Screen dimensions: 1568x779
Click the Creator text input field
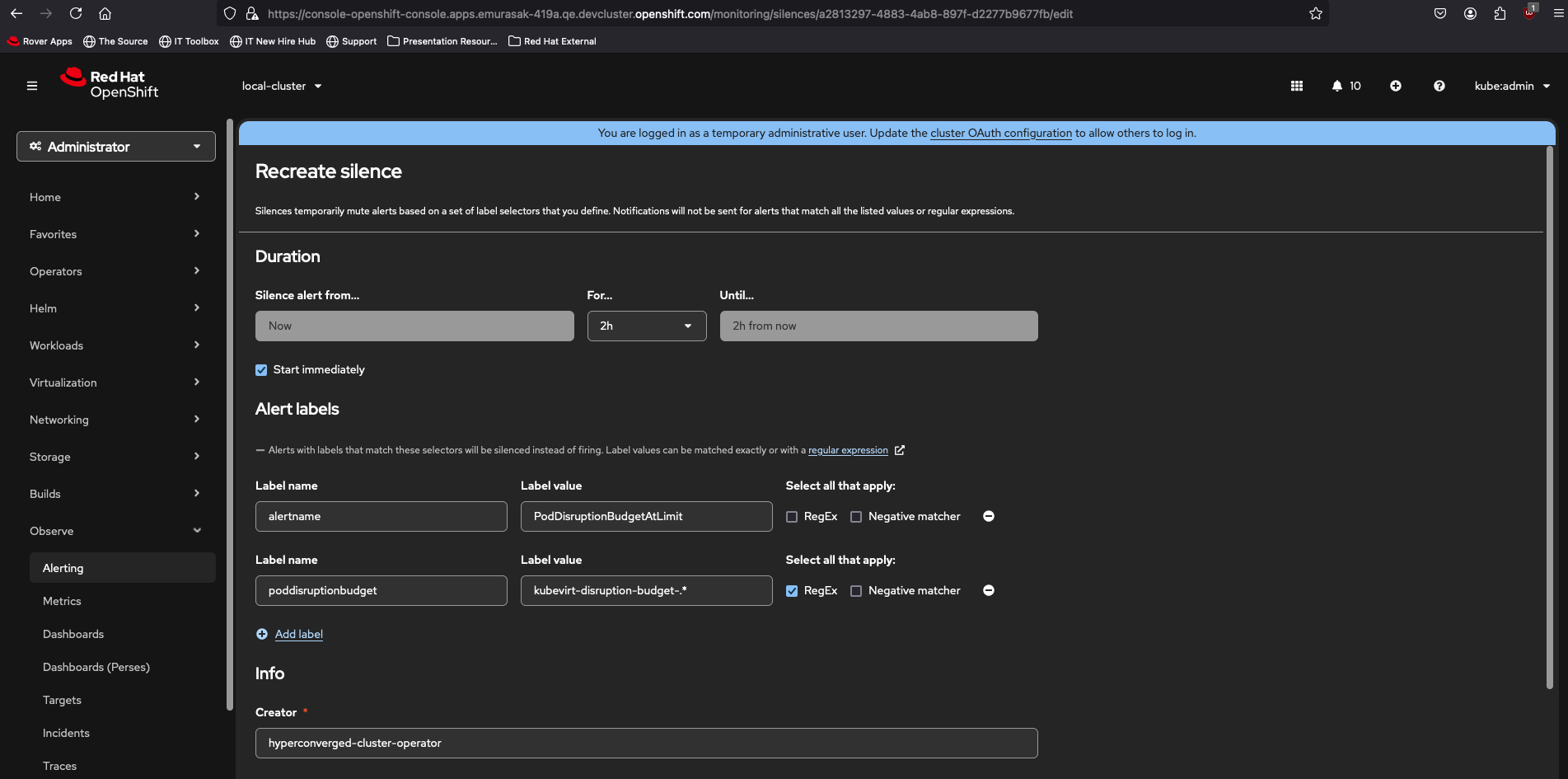646,743
